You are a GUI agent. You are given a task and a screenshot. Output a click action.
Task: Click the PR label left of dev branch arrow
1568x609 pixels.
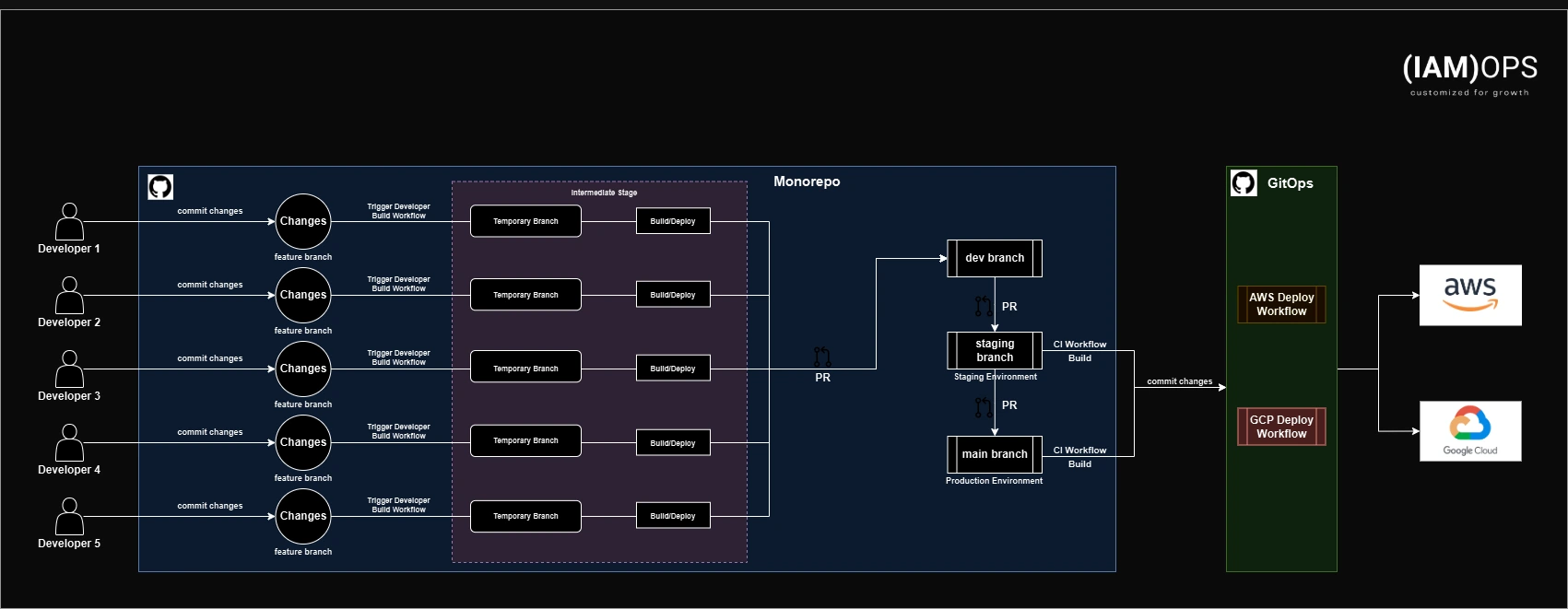click(822, 378)
